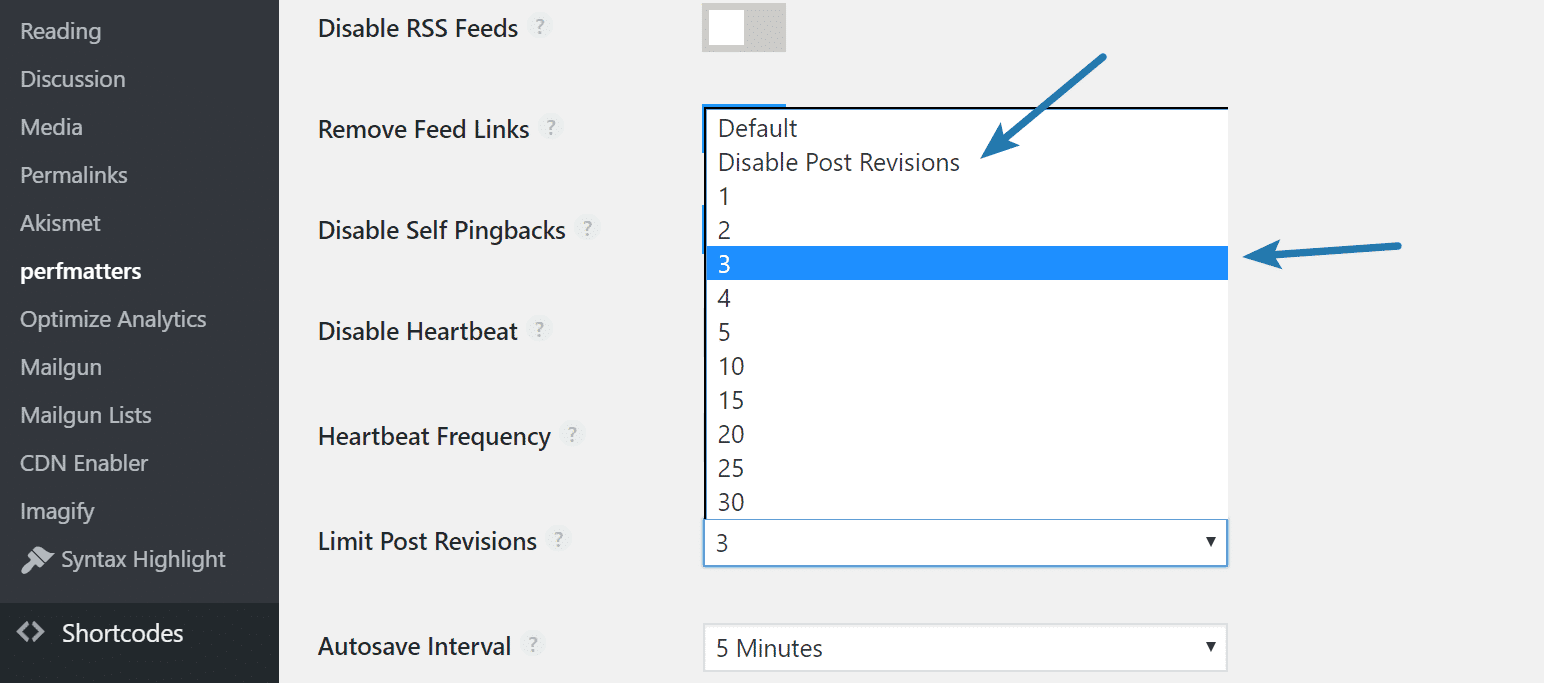1544x683 pixels.
Task: Select Media from the sidebar
Action: (x=50, y=126)
